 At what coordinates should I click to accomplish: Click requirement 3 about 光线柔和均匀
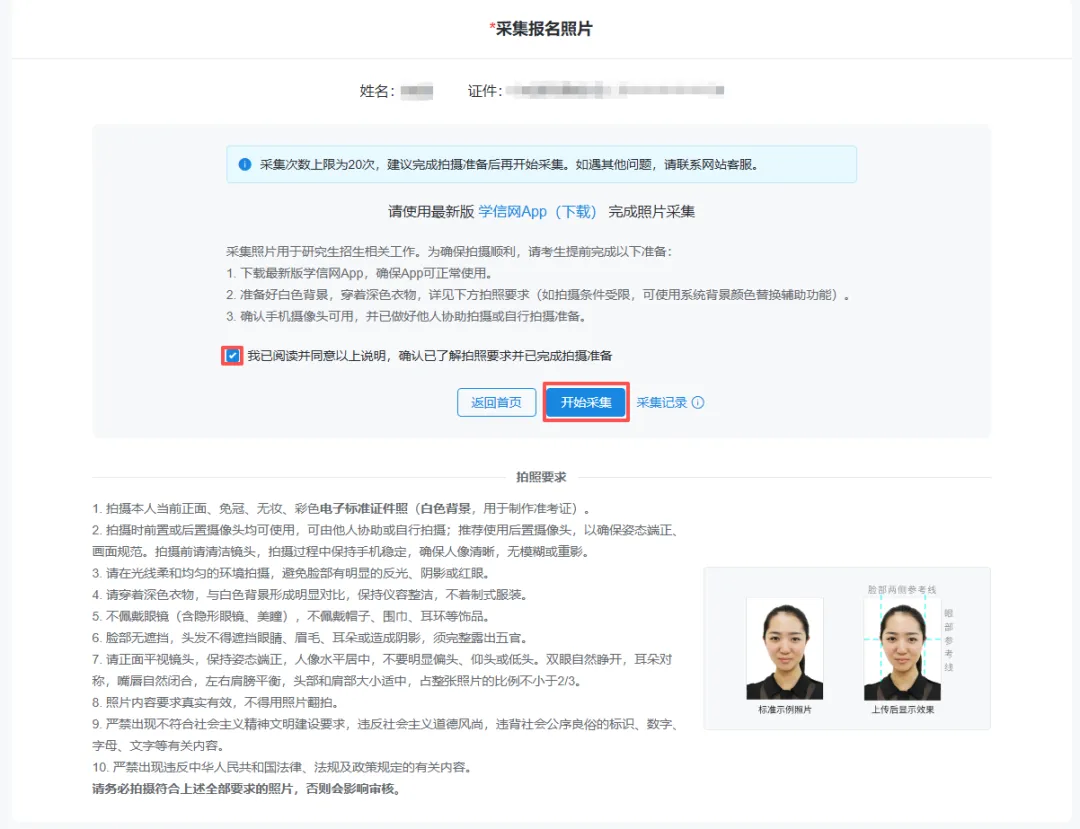point(292,573)
